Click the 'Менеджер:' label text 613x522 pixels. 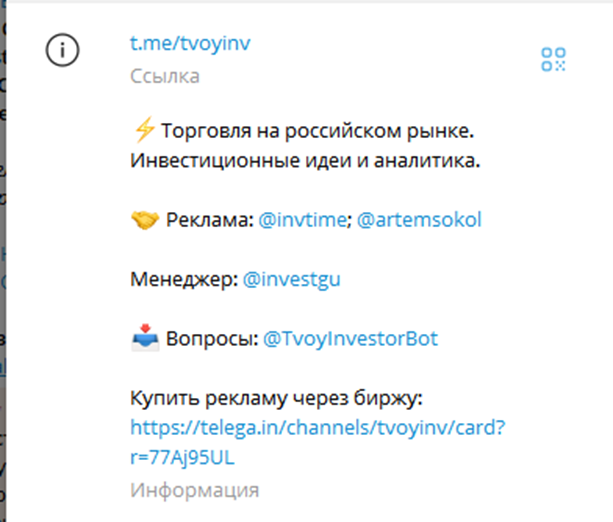[184, 280]
